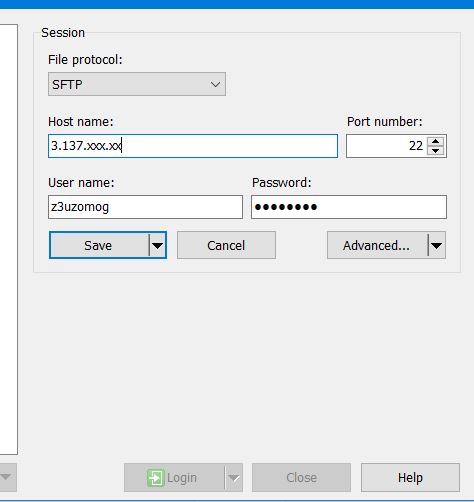The height and width of the screenshot is (502, 474).
Task: Open the File protocol SFTP dropdown
Action: 137,84
